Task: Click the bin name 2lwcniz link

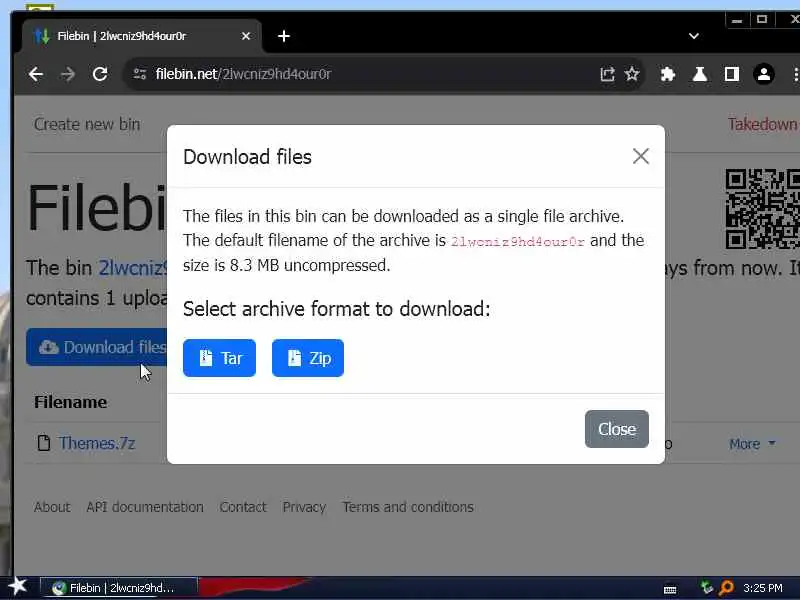Action: coord(133,268)
